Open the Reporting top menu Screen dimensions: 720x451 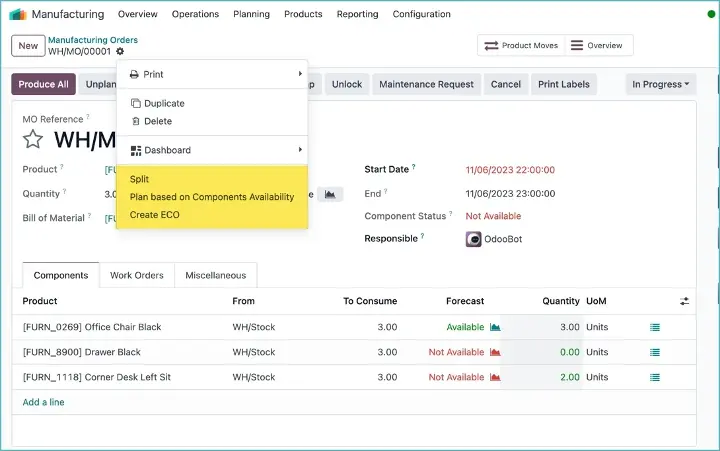tap(357, 14)
